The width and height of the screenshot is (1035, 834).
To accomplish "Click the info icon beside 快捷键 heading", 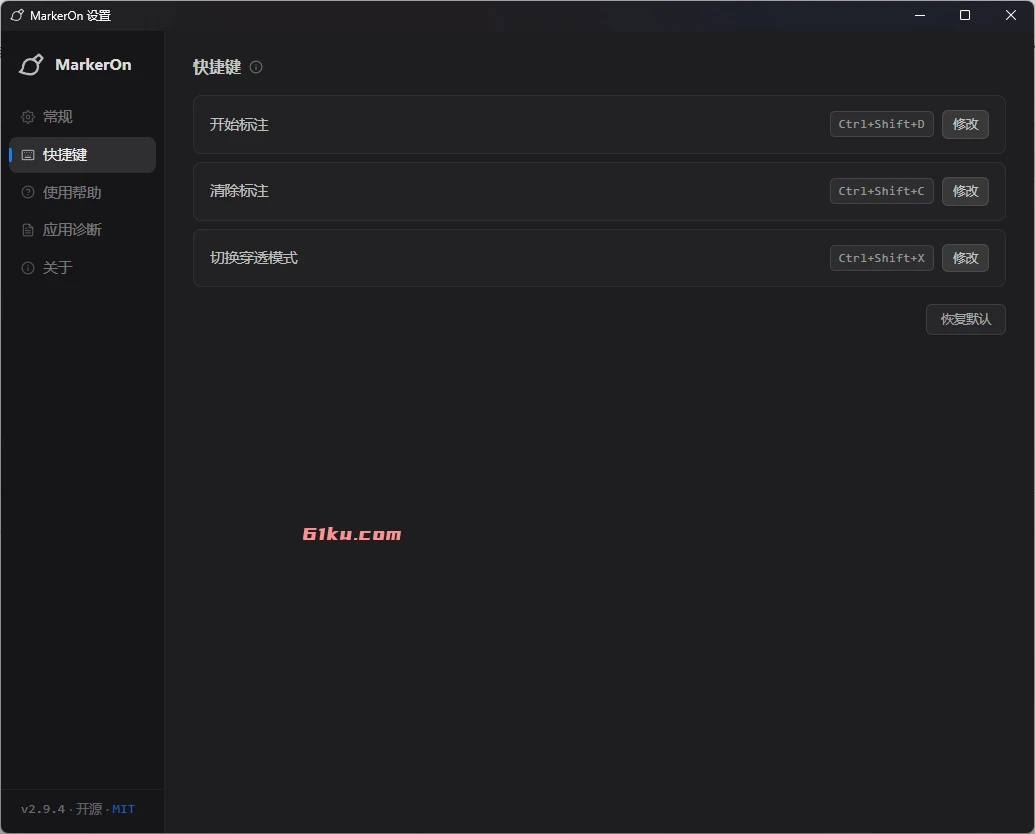I will pos(256,67).
